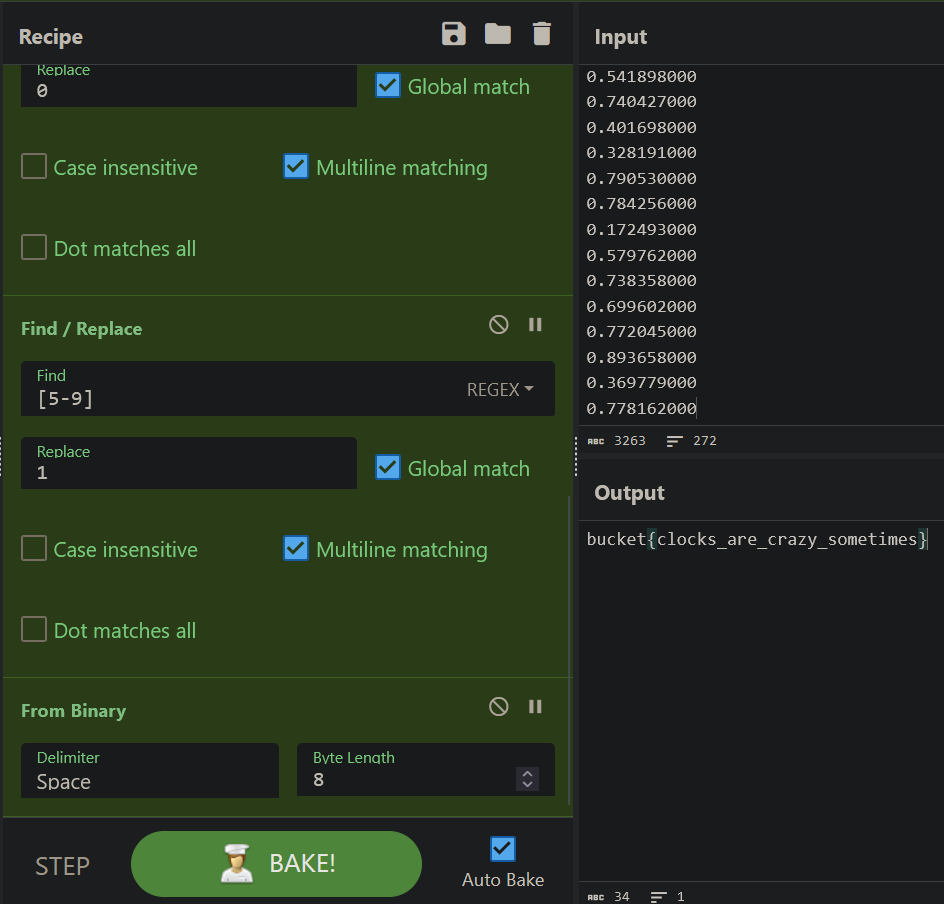Click the Replace field containing 0
This screenshot has width=944, height=904.
[189, 85]
